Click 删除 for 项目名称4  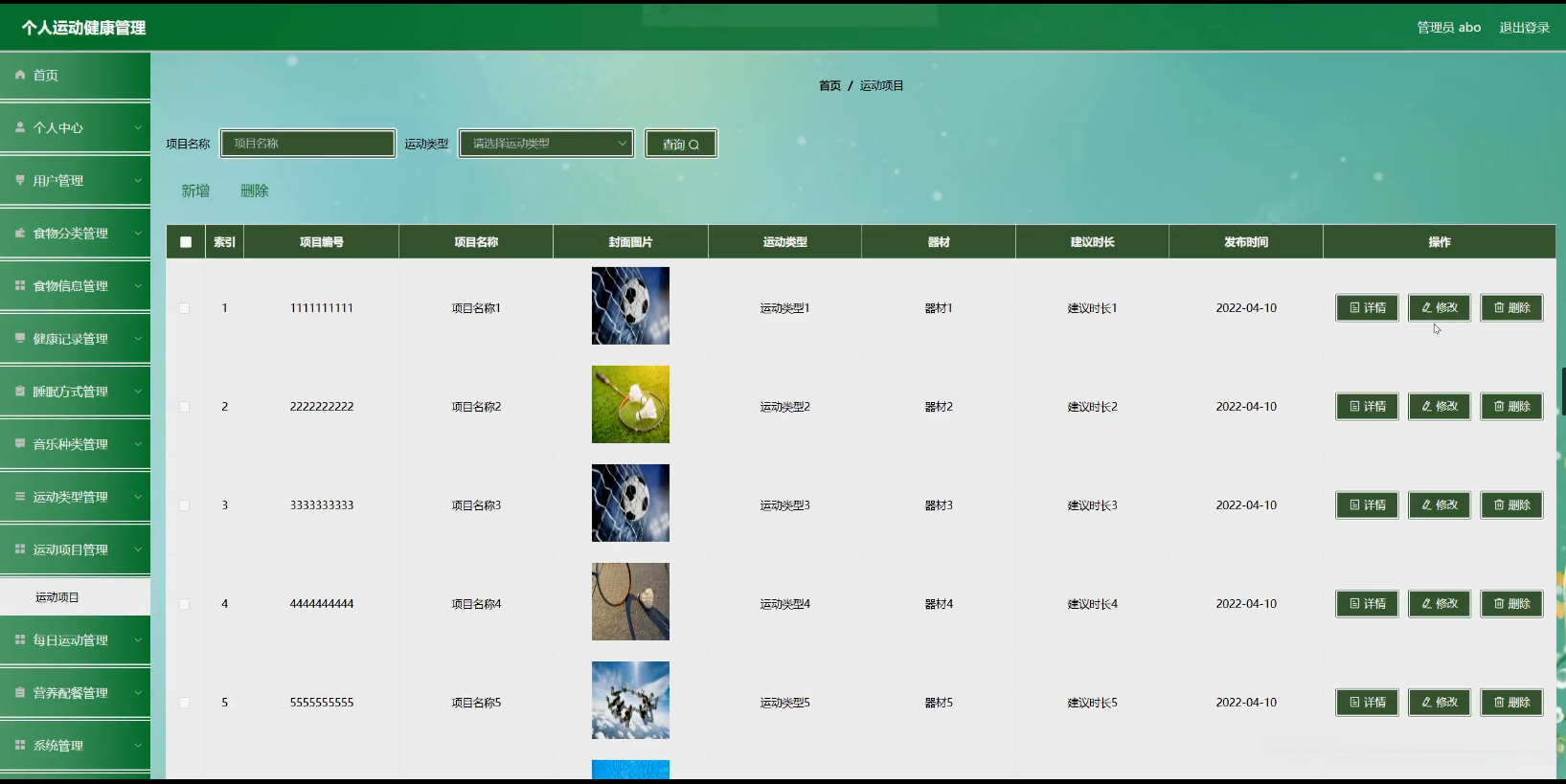[1511, 604]
